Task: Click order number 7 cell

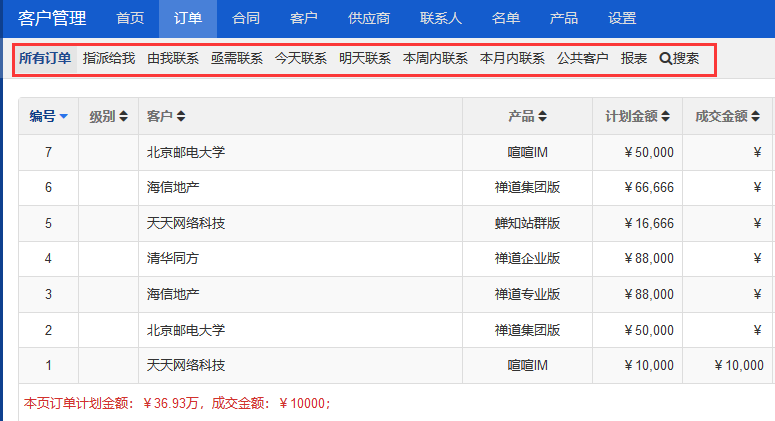Action: click(x=48, y=152)
